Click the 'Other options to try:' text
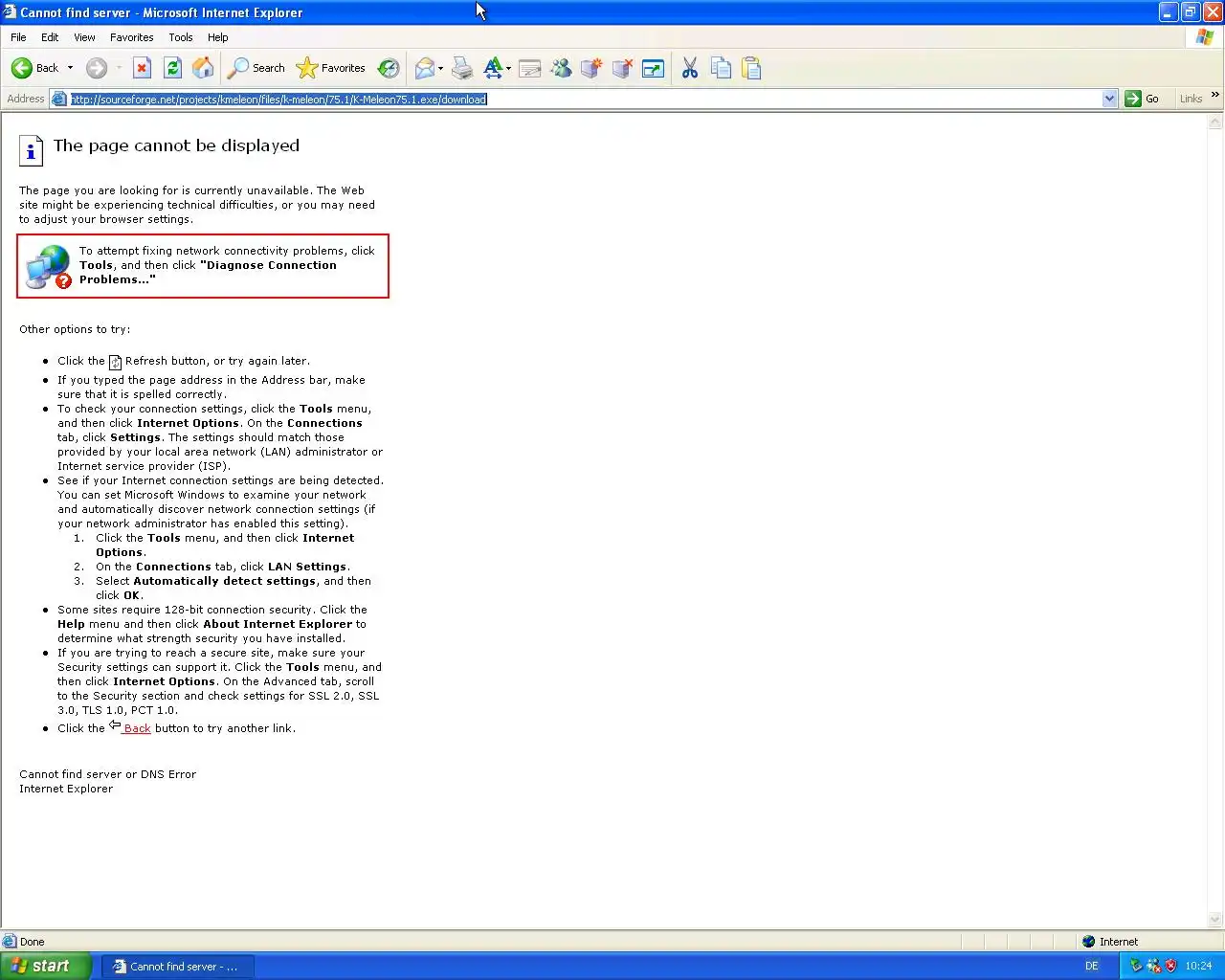 click(x=75, y=329)
